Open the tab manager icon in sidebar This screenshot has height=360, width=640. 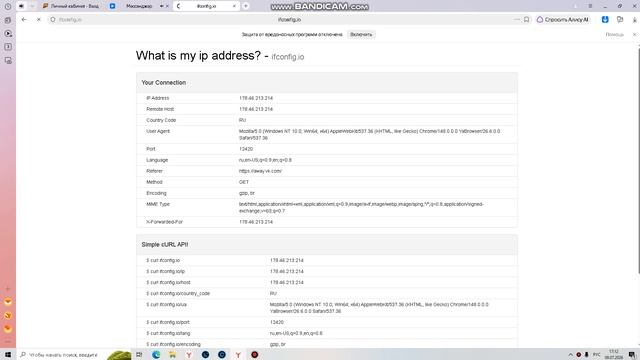tap(8, 20)
